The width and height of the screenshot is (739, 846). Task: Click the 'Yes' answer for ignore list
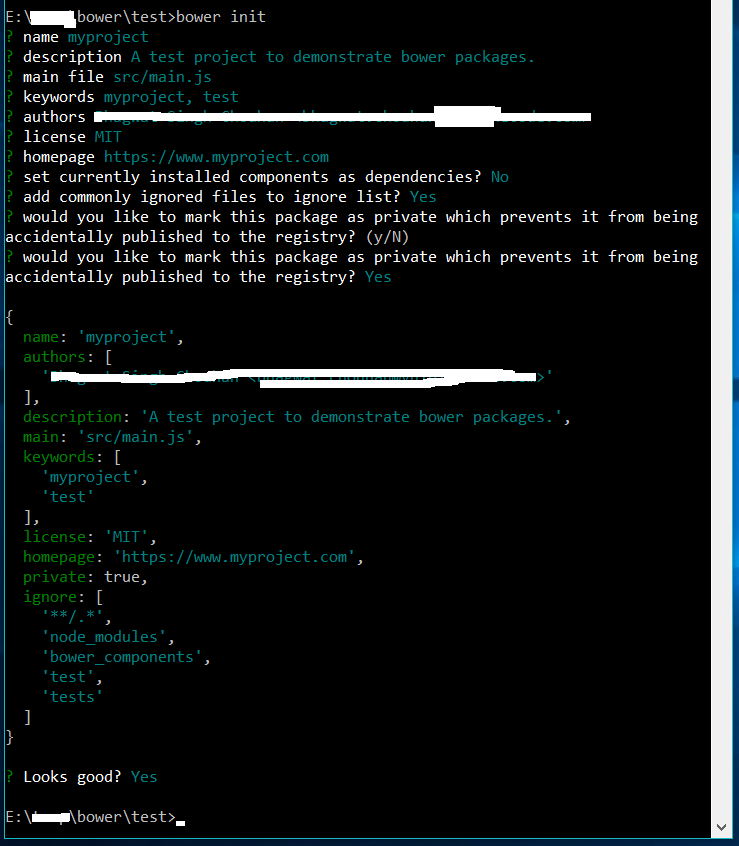tap(423, 197)
